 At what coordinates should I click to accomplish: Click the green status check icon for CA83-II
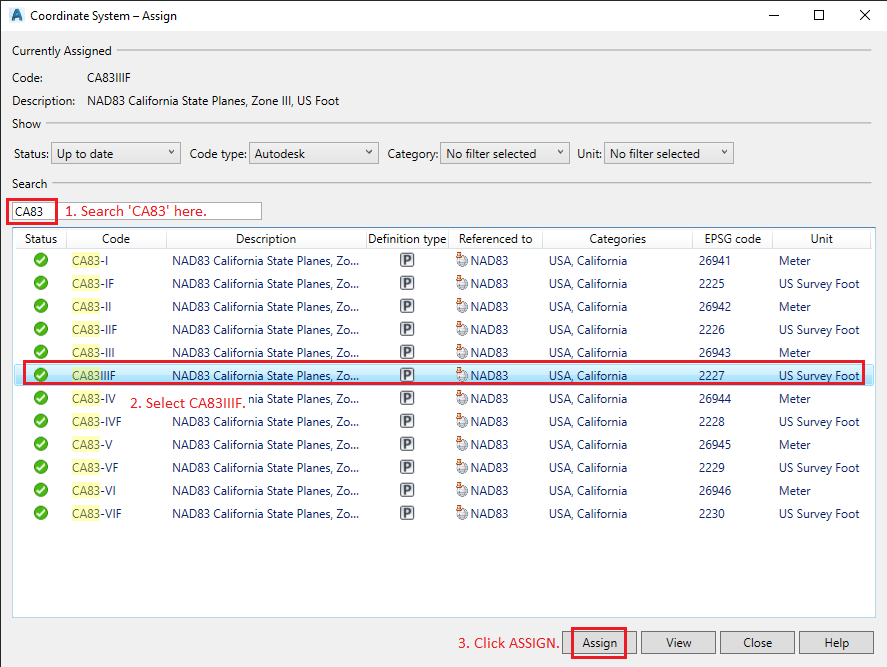click(41, 306)
